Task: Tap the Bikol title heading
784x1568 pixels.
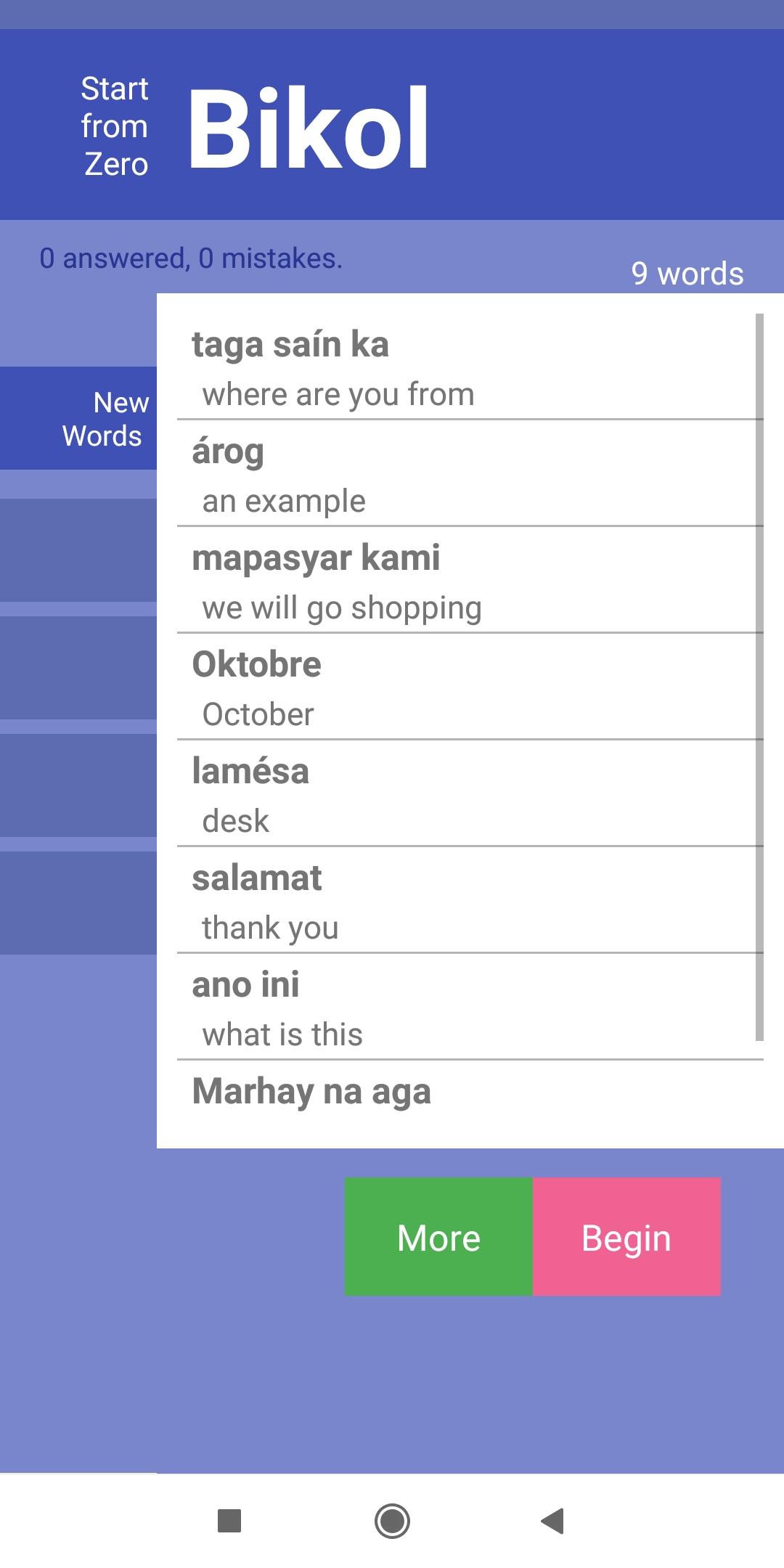Action: tap(309, 128)
